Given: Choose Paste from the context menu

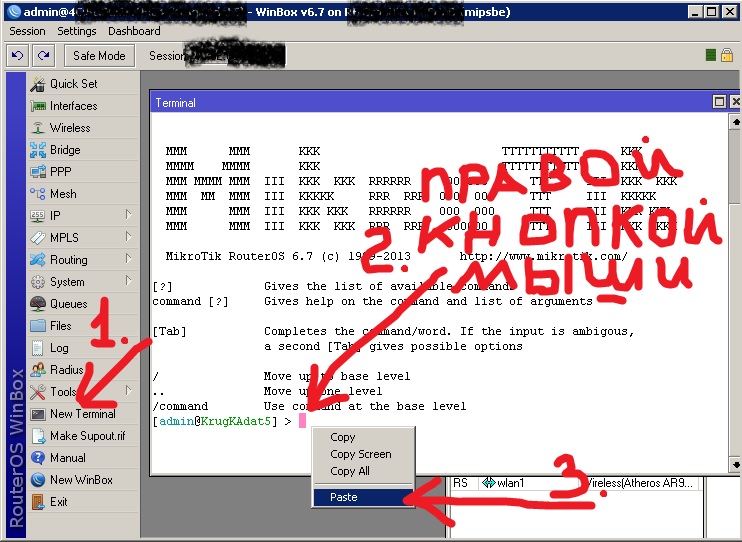Looking at the screenshot, I should pos(343,497).
